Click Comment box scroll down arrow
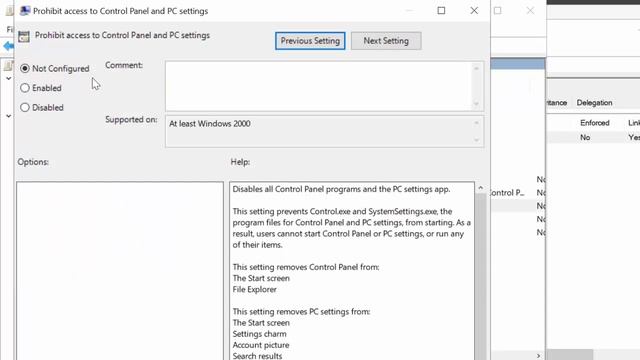Image resolution: width=640 pixels, height=360 pixels. point(476,104)
